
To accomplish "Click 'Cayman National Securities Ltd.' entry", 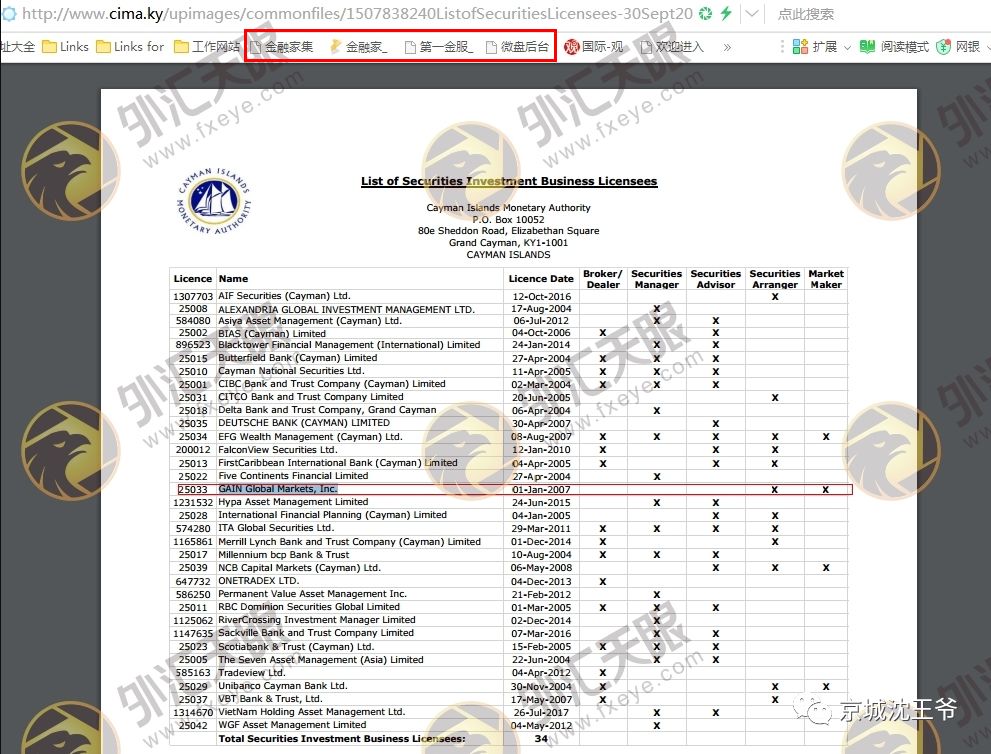I will (x=291, y=371).
